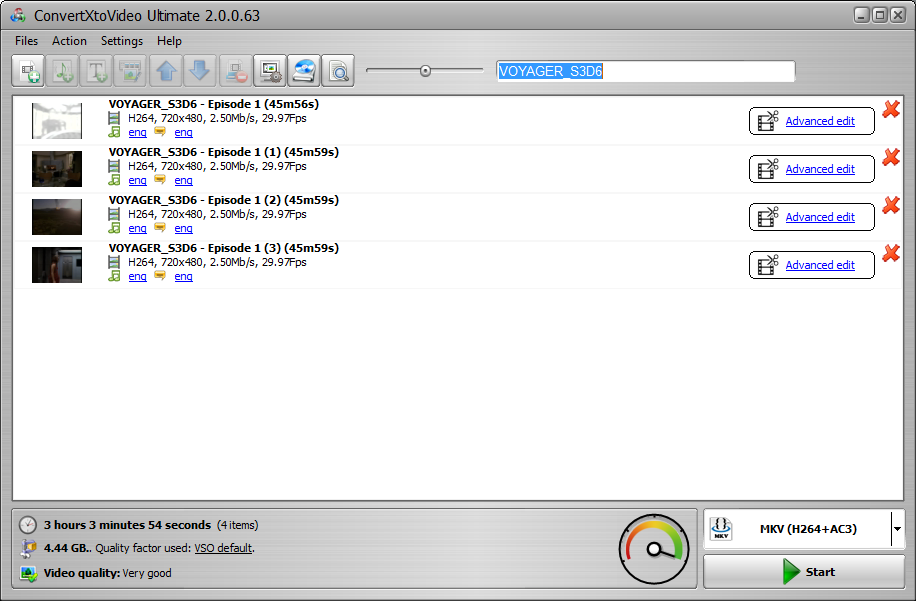The image size is (916, 601).
Task: Click the toolbar slider handle
Action: (425, 71)
